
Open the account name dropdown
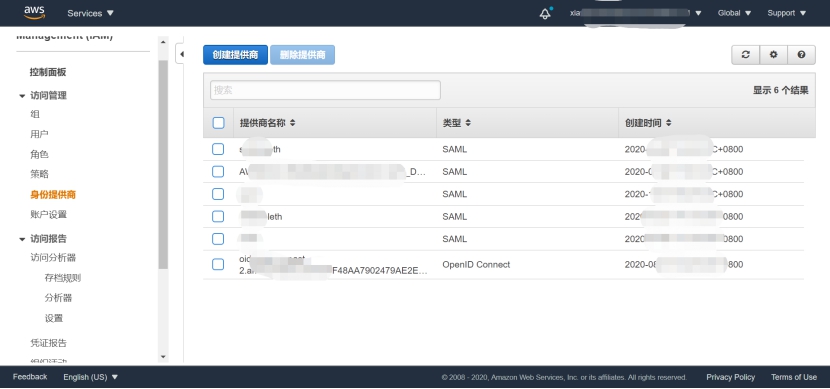(x=635, y=13)
